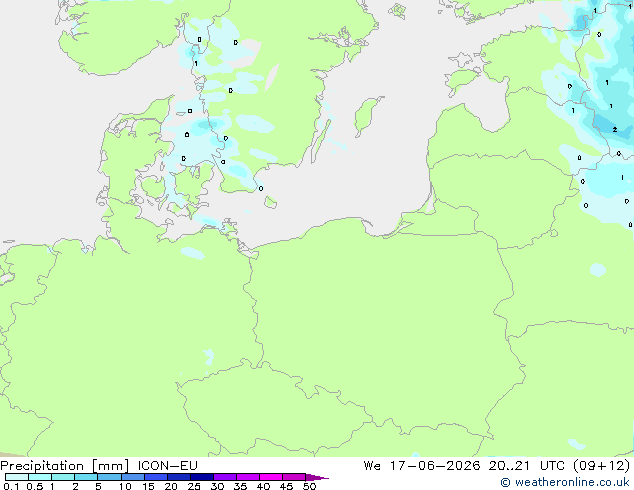Image resolution: width=634 pixels, height=490 pixels.
Task: Click the 15–20 mm legend color box
Action: pos(155,477)
